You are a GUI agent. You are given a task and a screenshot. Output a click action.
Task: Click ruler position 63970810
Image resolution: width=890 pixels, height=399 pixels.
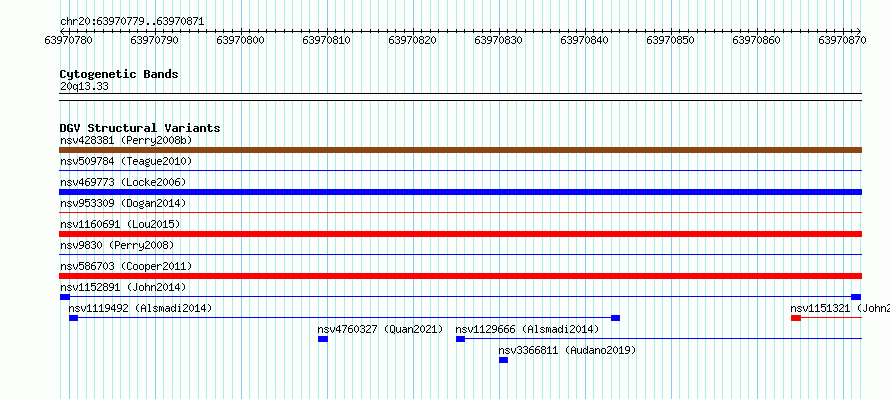(326, 40)
